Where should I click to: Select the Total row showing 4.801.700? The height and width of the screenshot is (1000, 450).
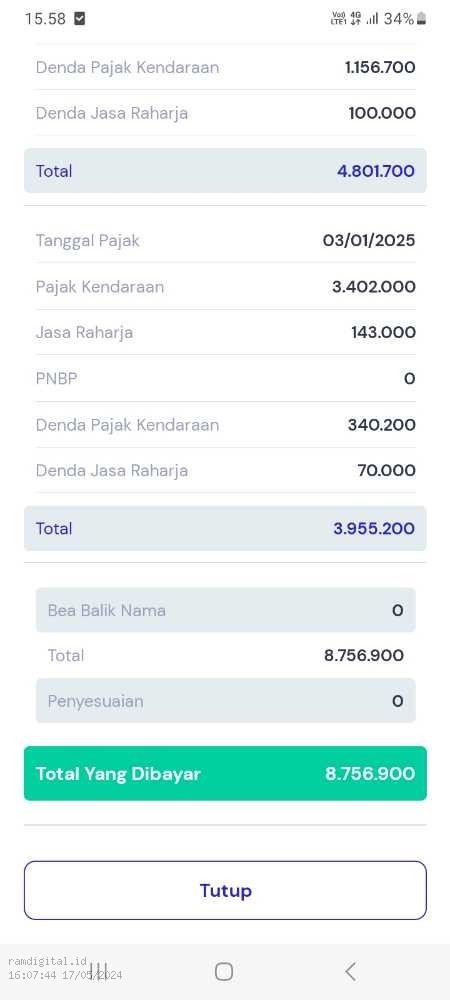pyautogui.click(x=225, y=171)
